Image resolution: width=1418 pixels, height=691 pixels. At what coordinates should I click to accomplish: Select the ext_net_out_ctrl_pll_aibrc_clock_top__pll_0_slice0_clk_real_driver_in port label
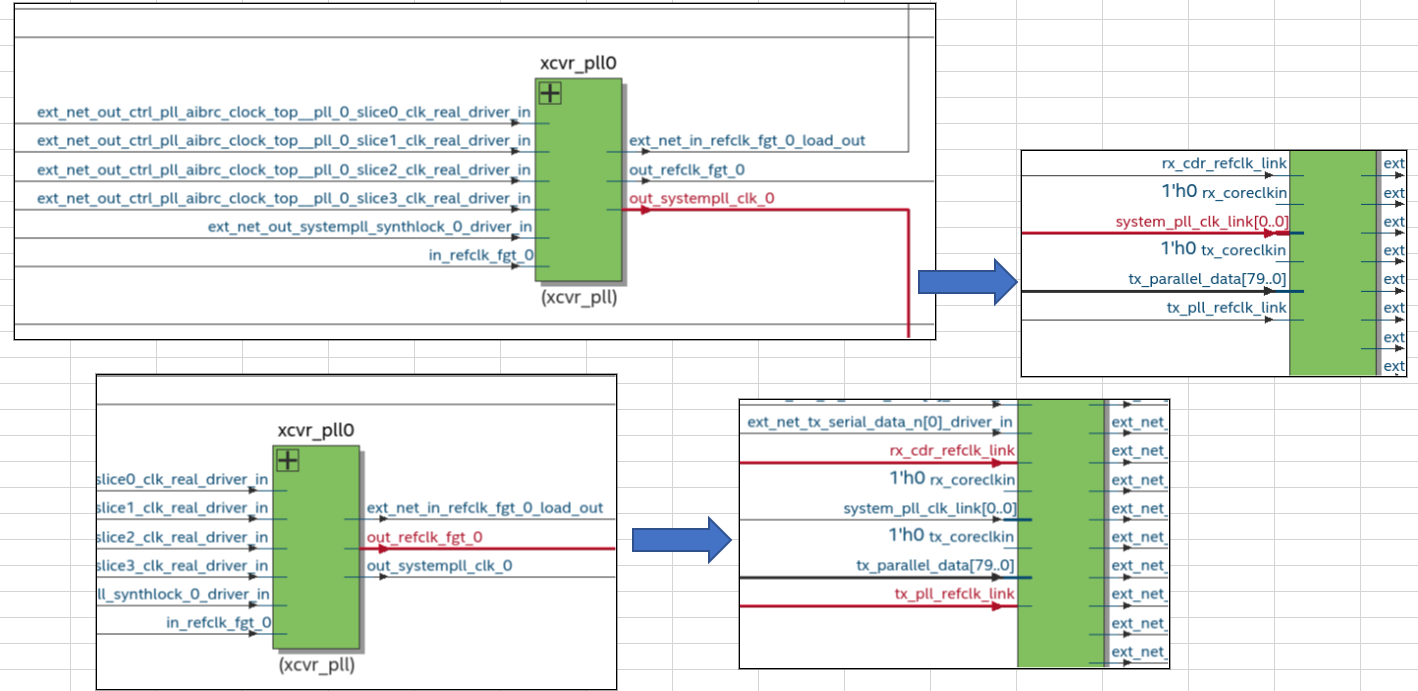coord(284,113)
